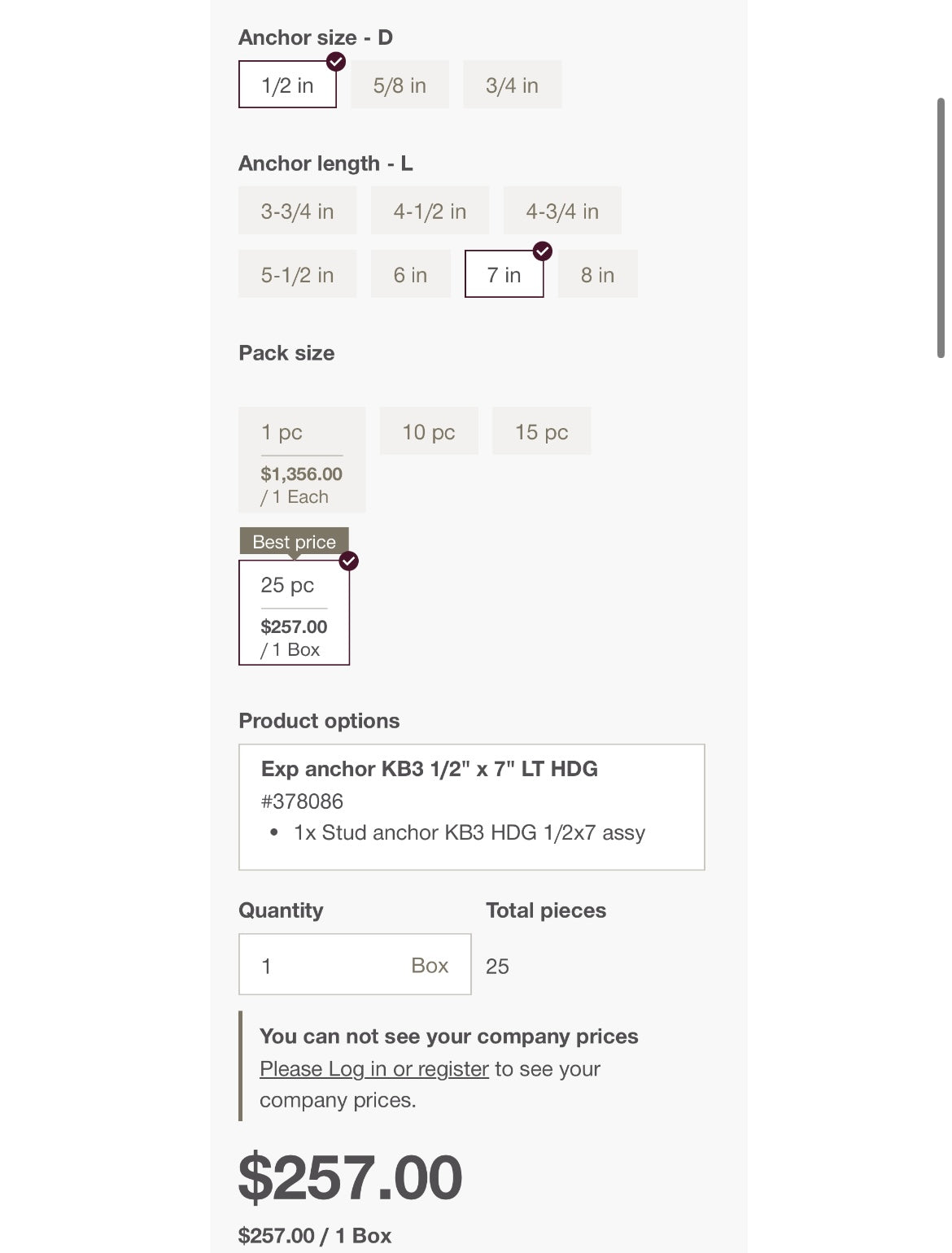
Task: Select the 1 pc pack size
Action: click(x=301, y=460)
